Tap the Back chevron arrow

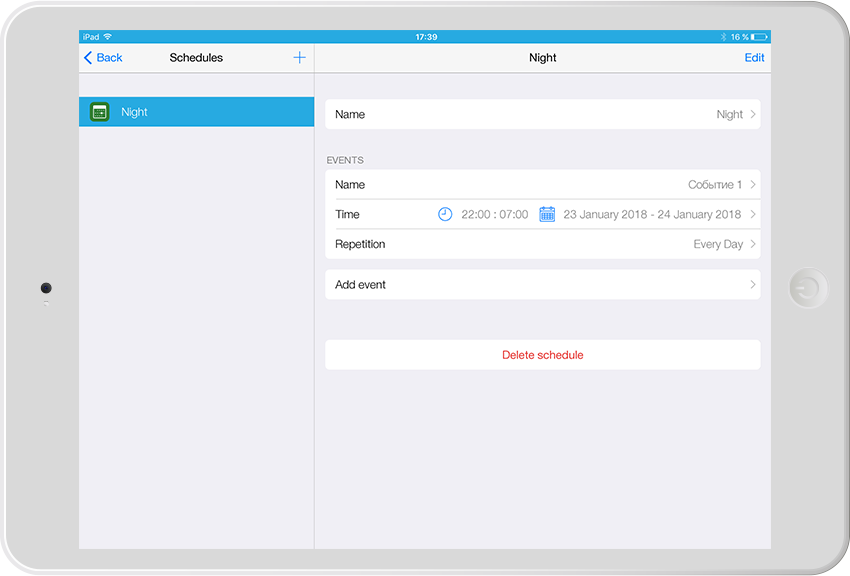point(88,58)
